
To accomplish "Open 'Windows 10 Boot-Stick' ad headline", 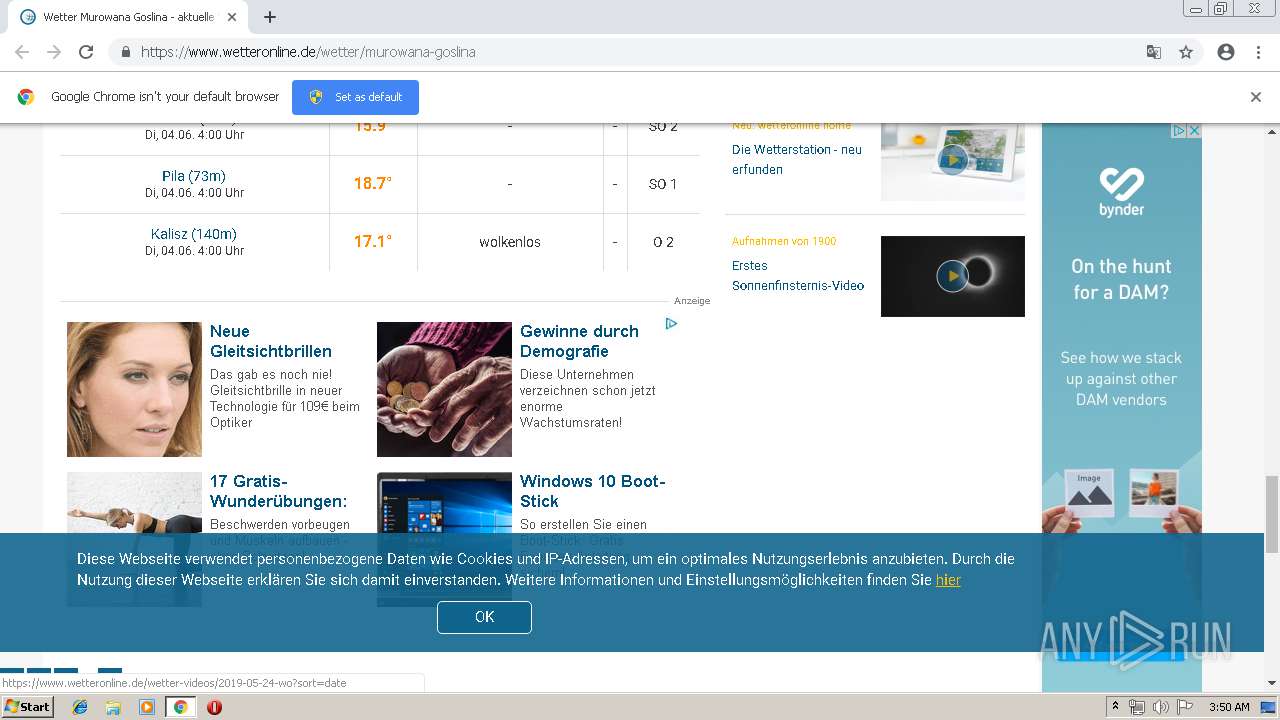I will click(593, 491).
